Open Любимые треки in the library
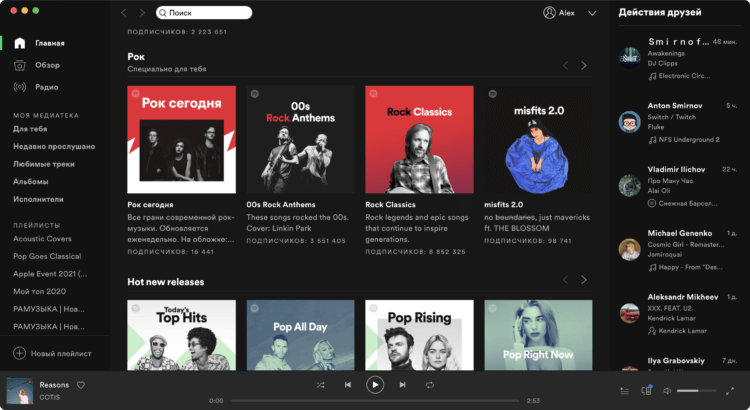Image resolution: width=750 pixels, height=410 pixels. [x=44, y=164]
